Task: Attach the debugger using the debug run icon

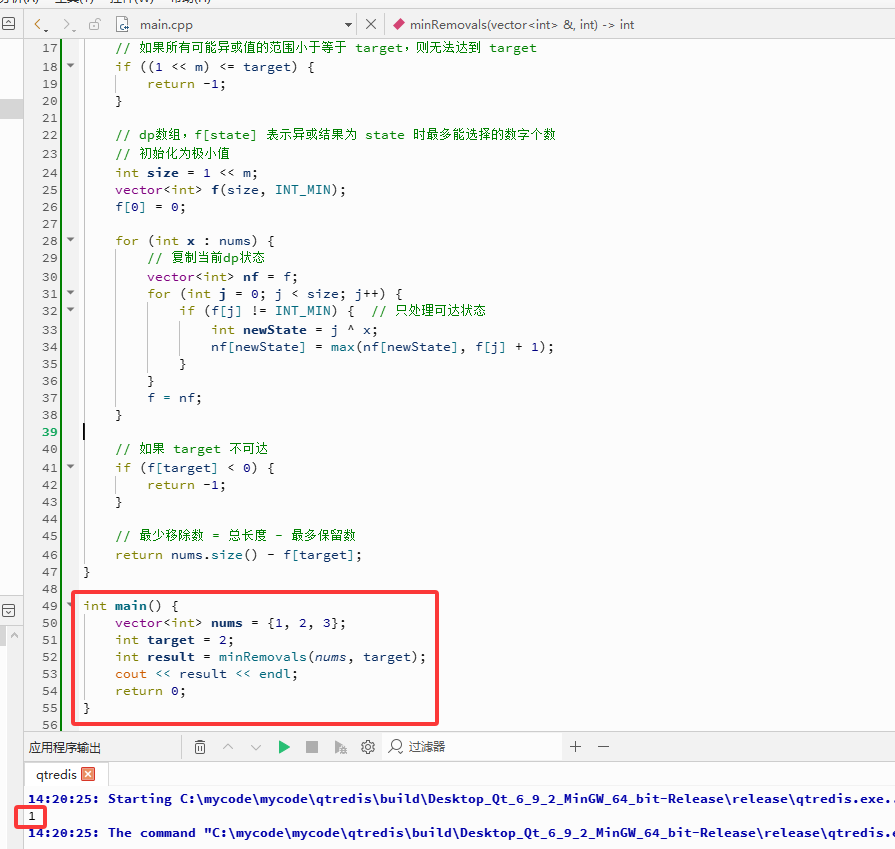Action: 340,747
